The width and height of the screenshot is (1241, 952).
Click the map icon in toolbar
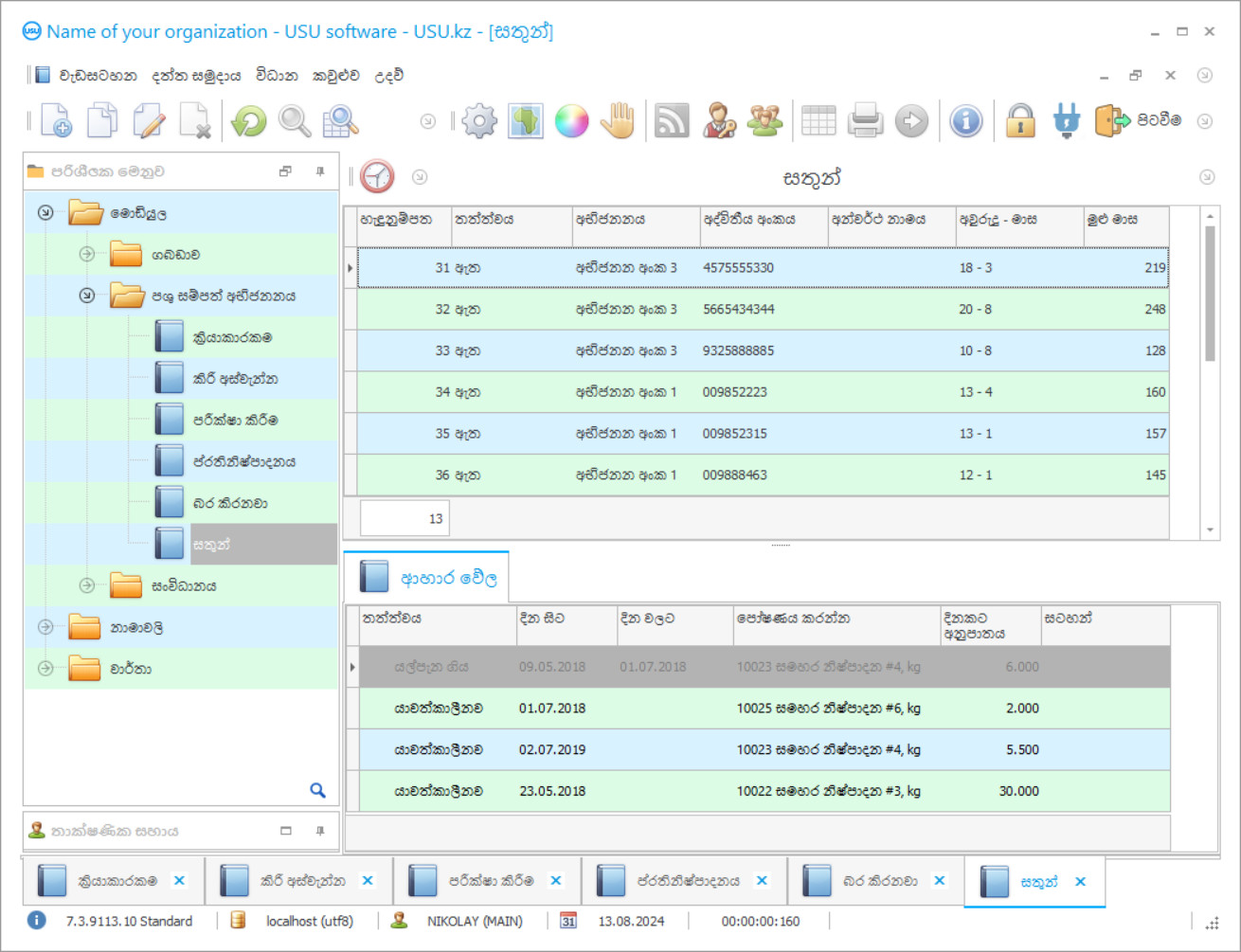[526, 121]
